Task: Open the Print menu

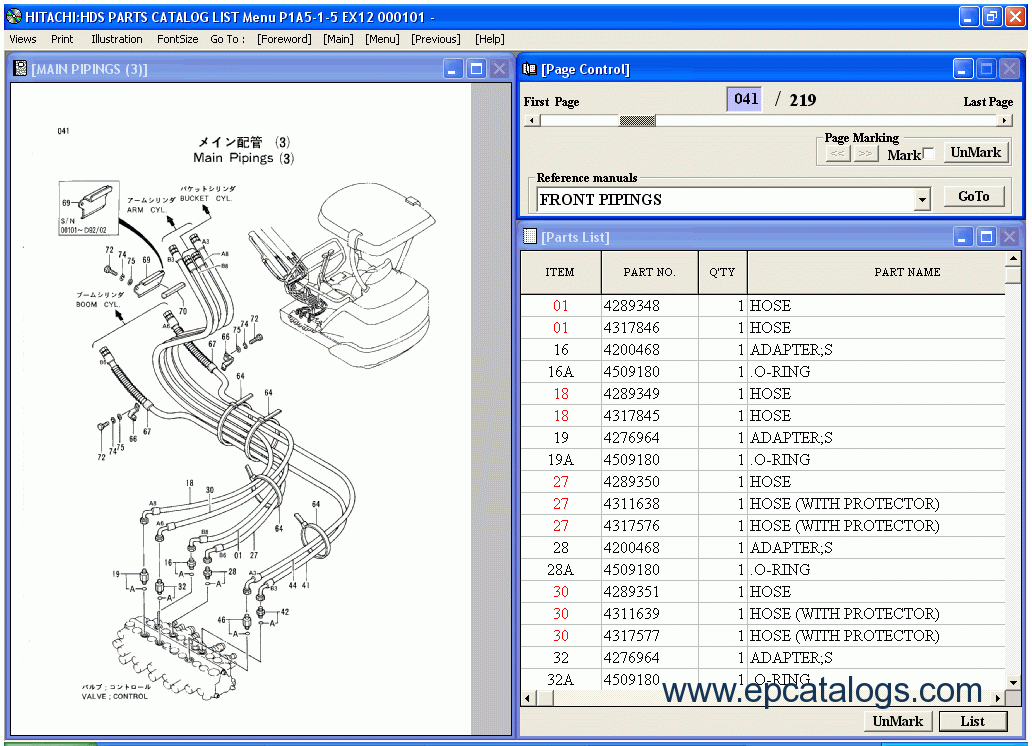Action: coord(62,39)
